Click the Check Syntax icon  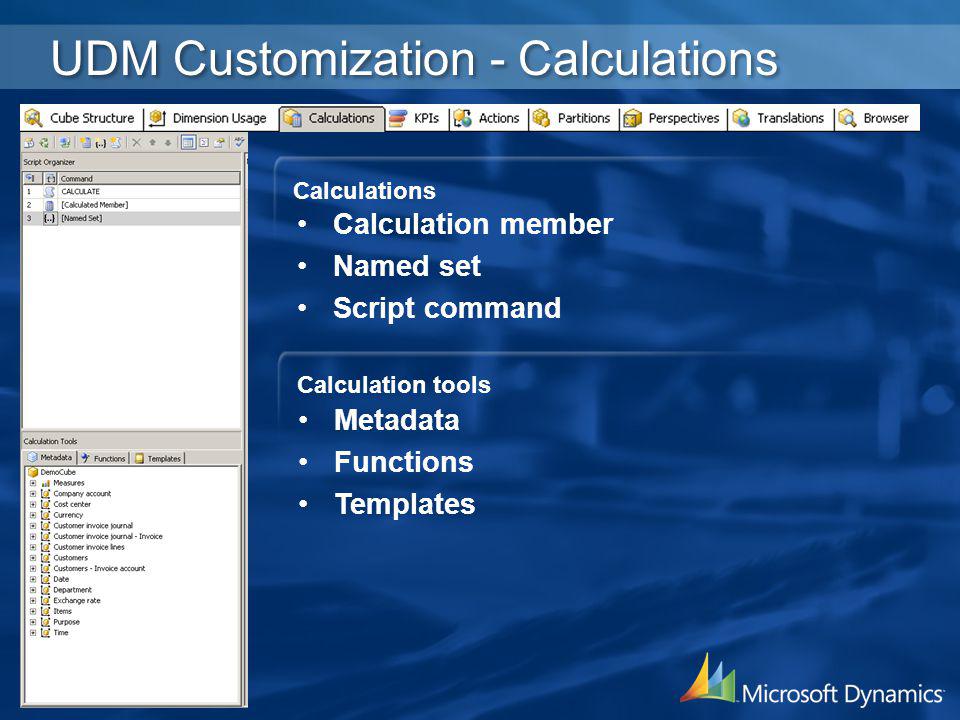coord(239,142)
